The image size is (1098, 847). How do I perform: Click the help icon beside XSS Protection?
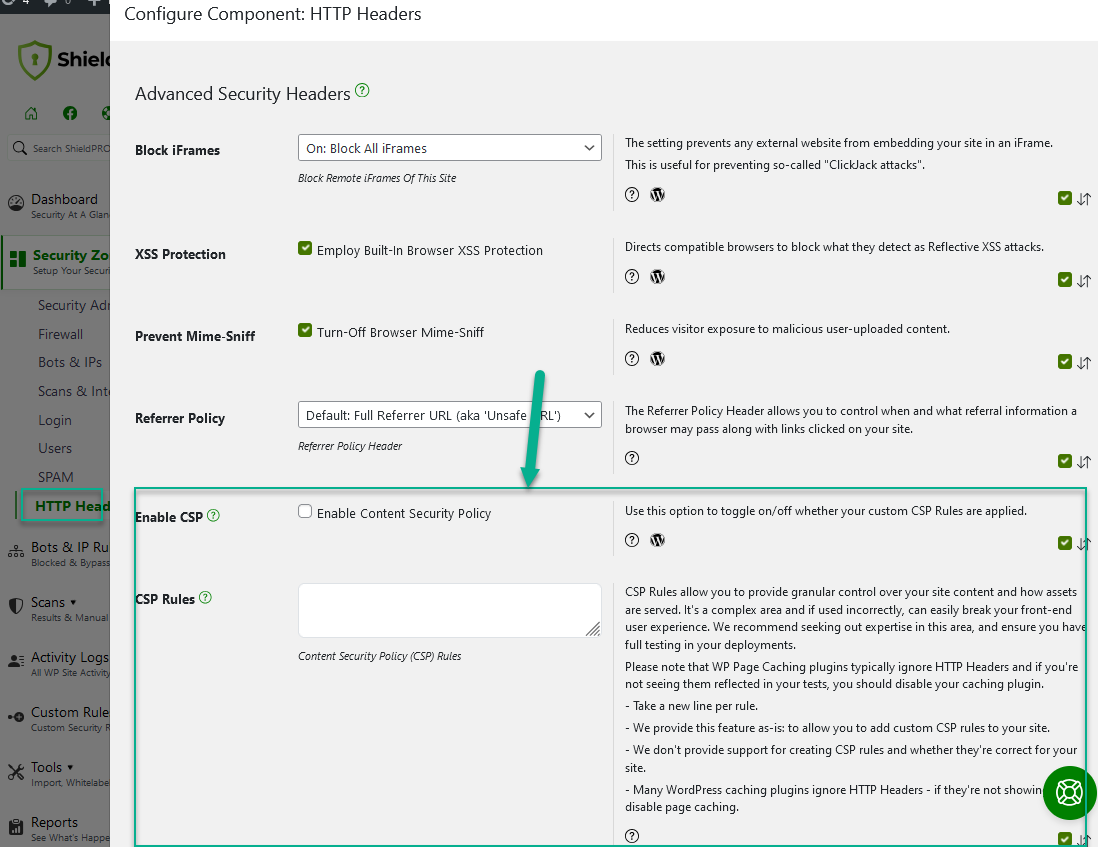[631, 276]
